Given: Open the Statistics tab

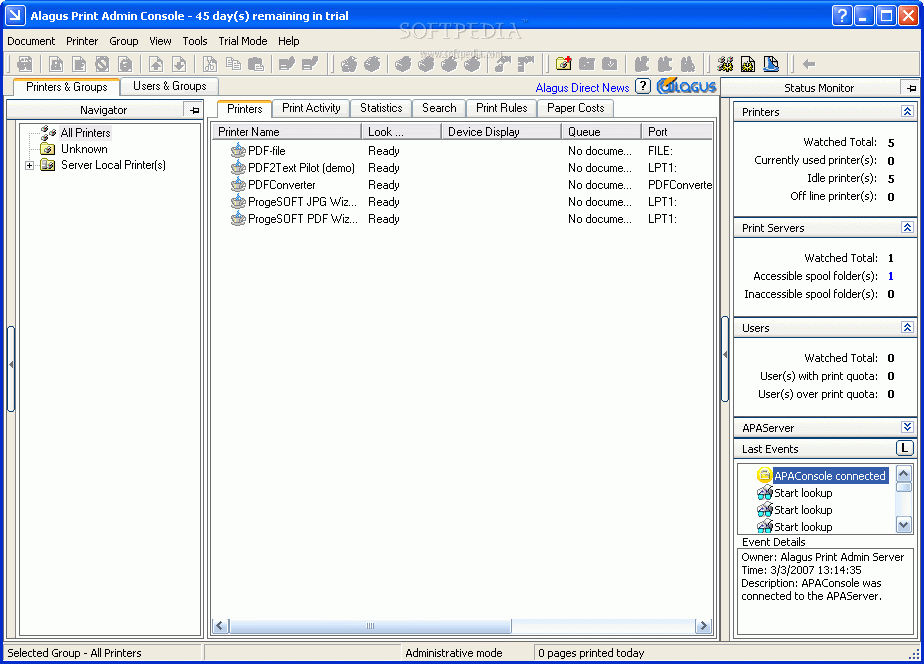Looking at the screenshot, I should click(381, 108).
